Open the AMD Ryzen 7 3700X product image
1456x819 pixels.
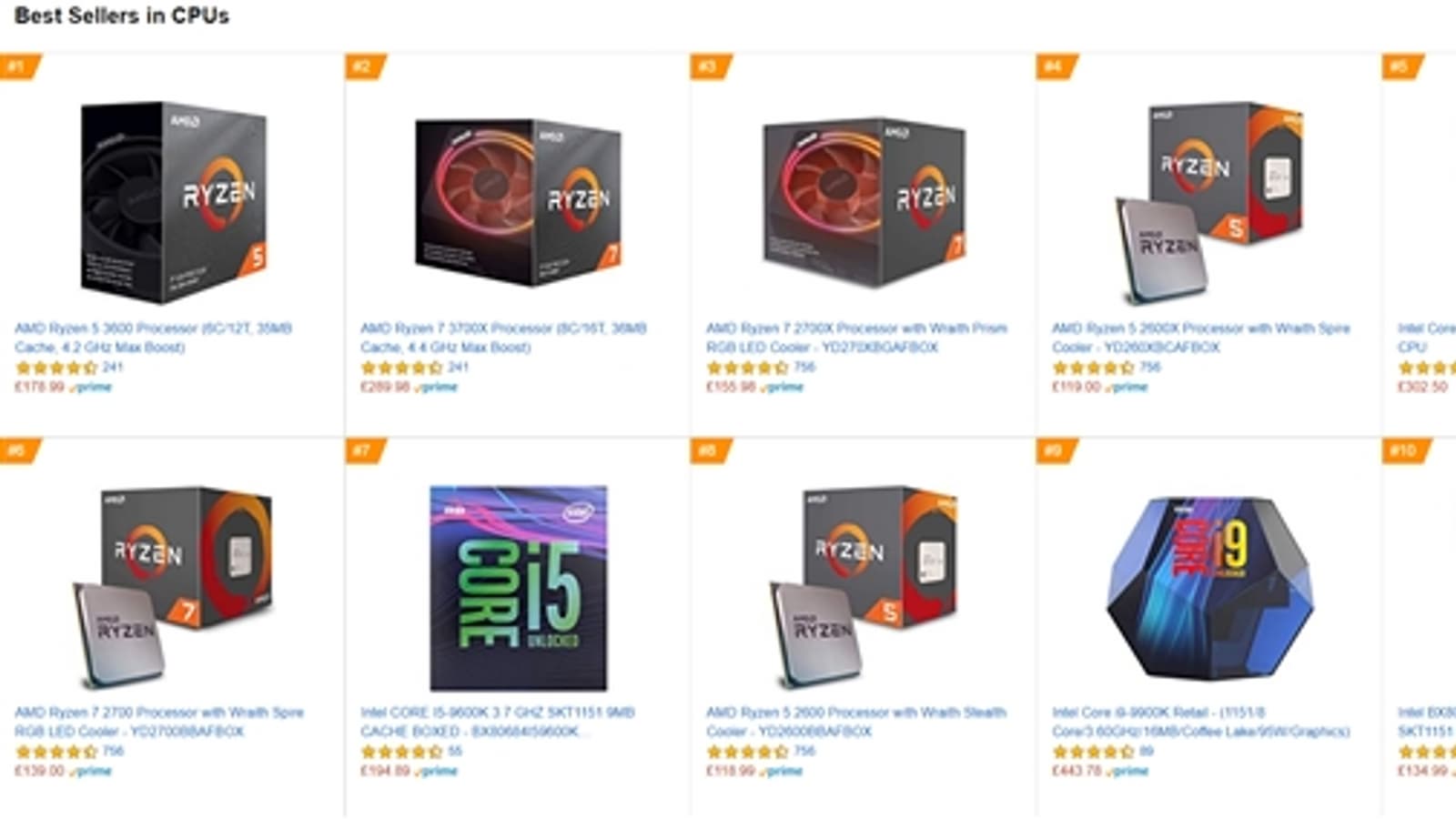pyautogui.click(x=519, y=202)
